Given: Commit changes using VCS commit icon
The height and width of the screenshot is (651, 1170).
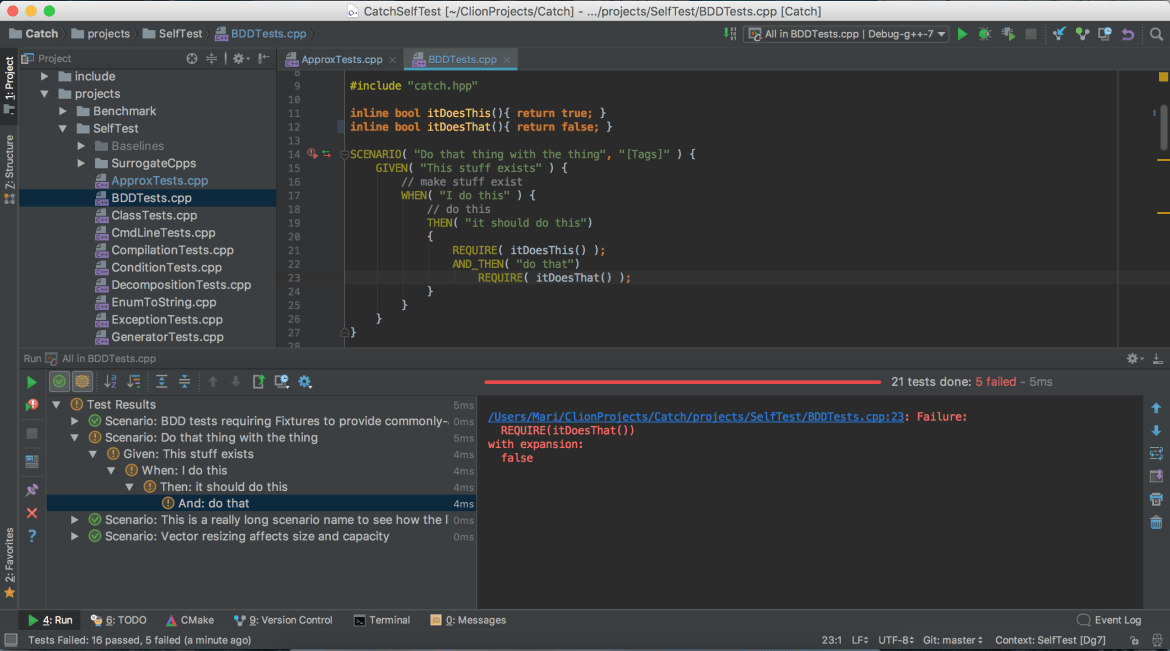Looking at the screenshot, I should pos(1081,33).
